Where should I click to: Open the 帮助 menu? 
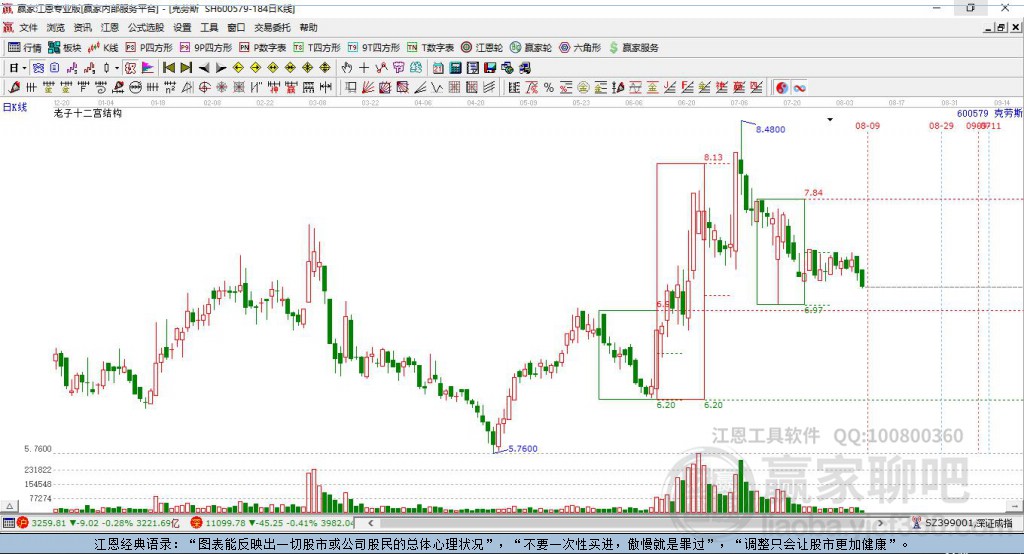[x=308, y=27]
